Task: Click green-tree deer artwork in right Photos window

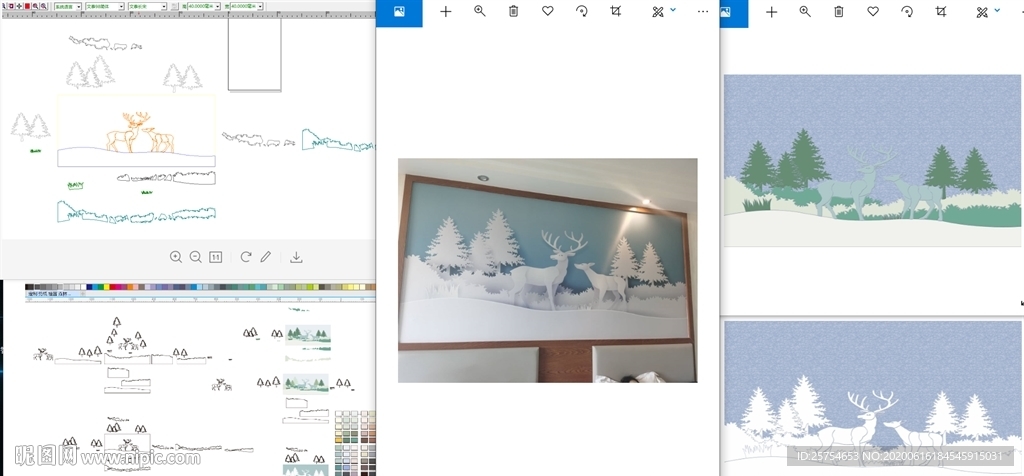Action: pos(872,160)
